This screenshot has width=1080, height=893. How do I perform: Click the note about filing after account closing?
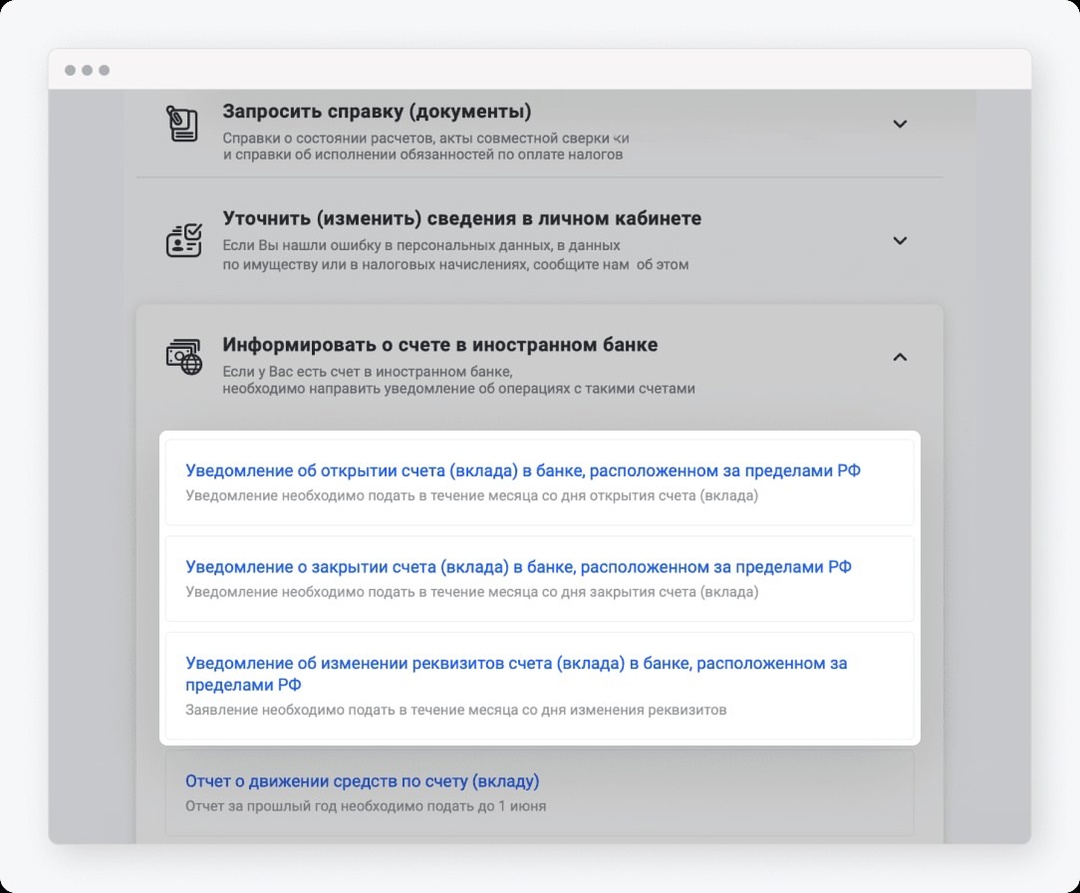pyautogui.click(x=471, y=592)
